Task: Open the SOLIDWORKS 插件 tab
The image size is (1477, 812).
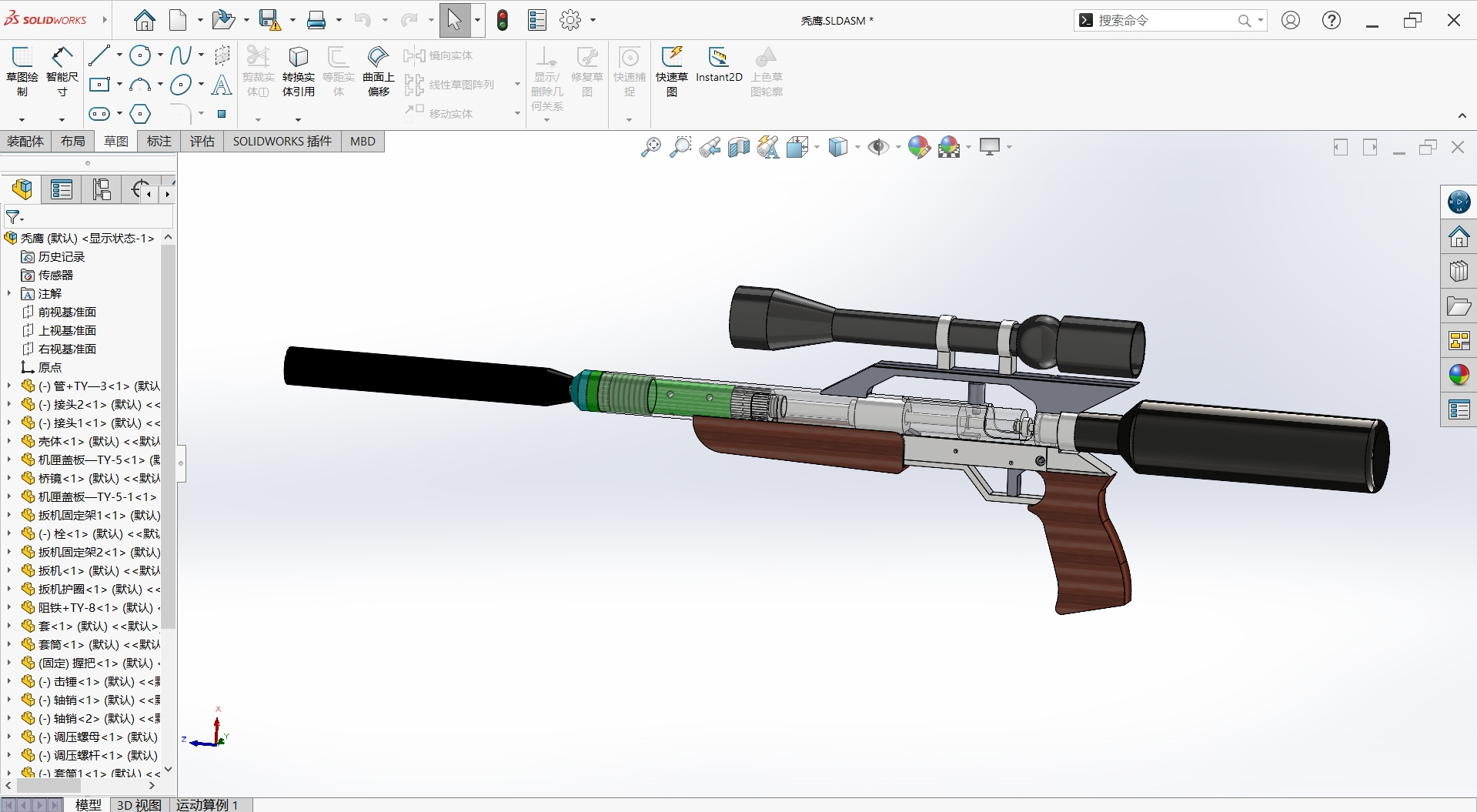Action: pyautogui.click(x=282, y=142)
